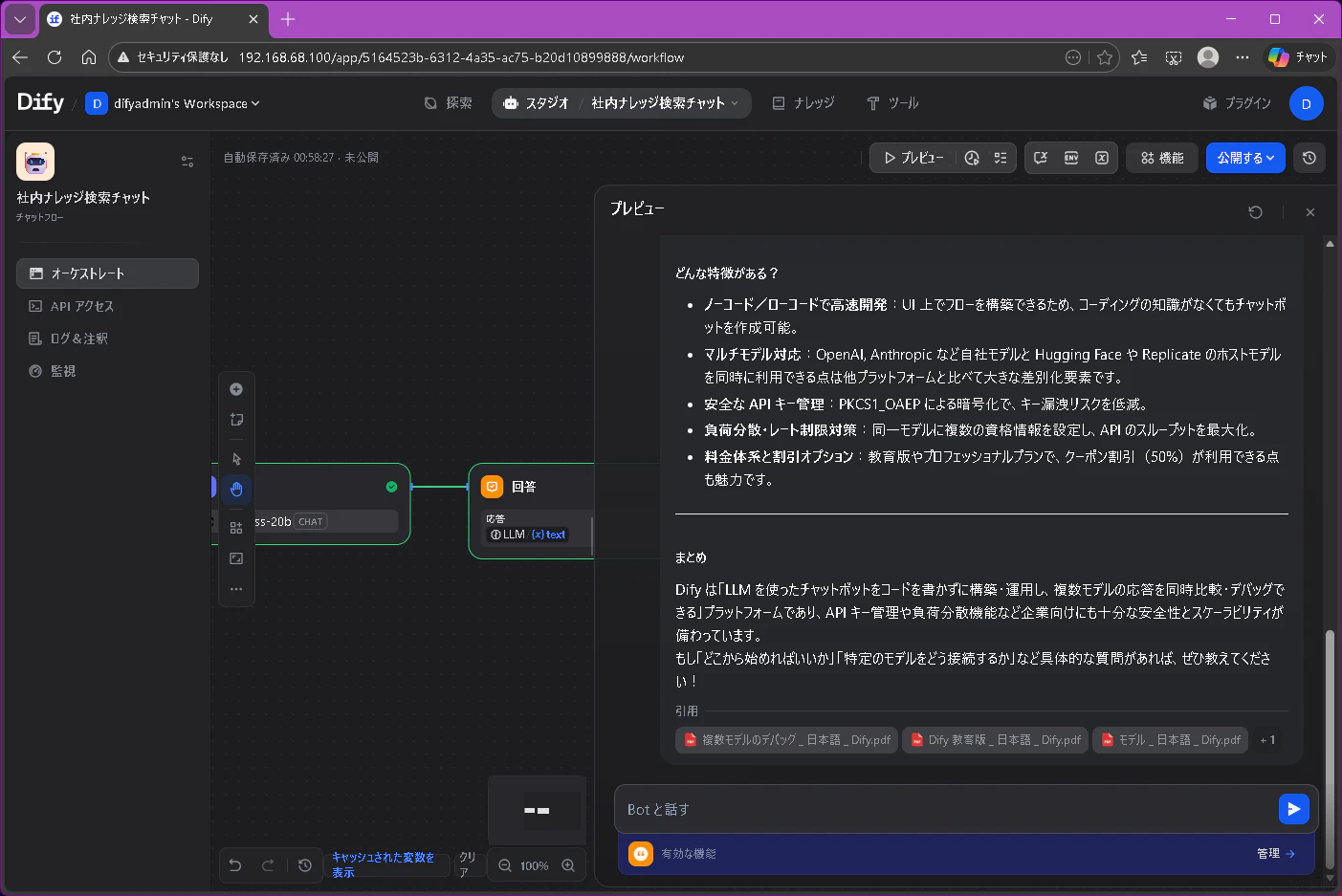The image size is (1342, 896).
Task: Expand the +1 additional citations
Action: pyautogui.click(x=1267, y=740)
